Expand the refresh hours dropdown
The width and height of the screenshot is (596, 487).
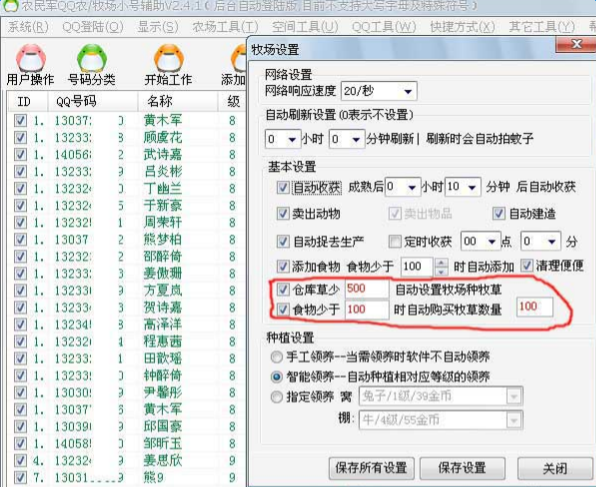[292, 140]
